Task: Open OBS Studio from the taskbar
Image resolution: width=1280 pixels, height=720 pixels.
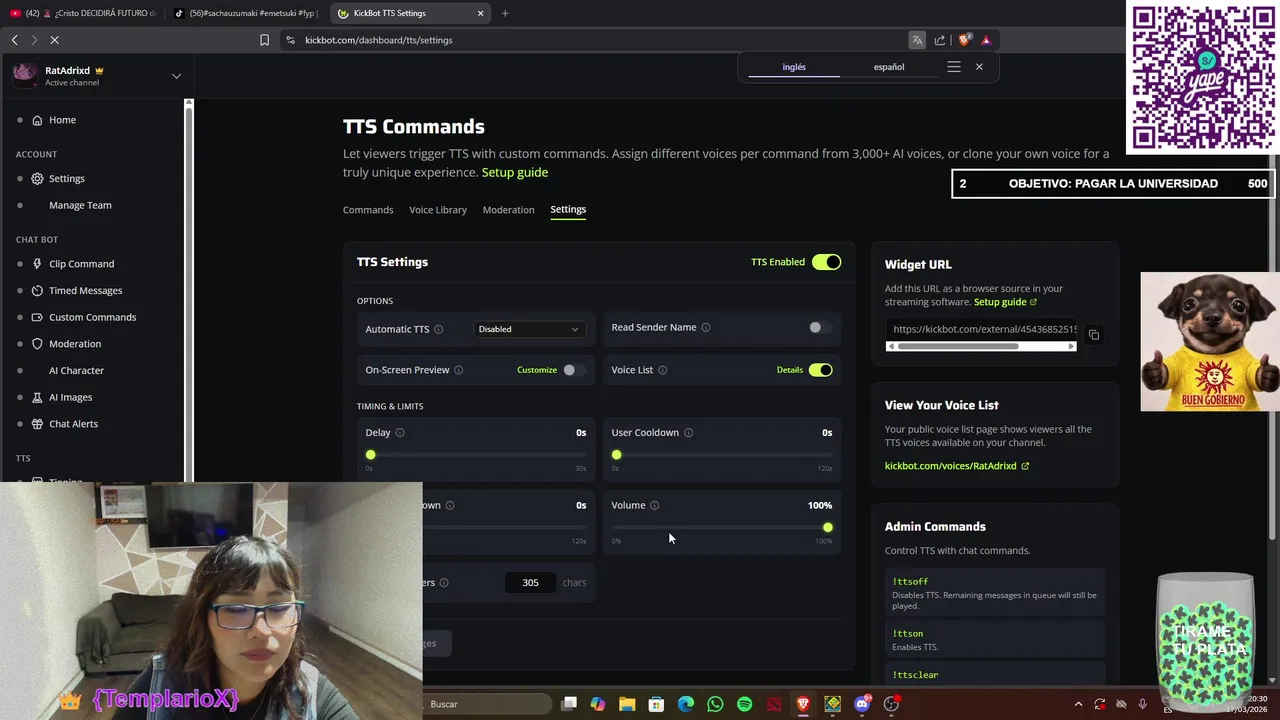Action: tap(891, 704)
